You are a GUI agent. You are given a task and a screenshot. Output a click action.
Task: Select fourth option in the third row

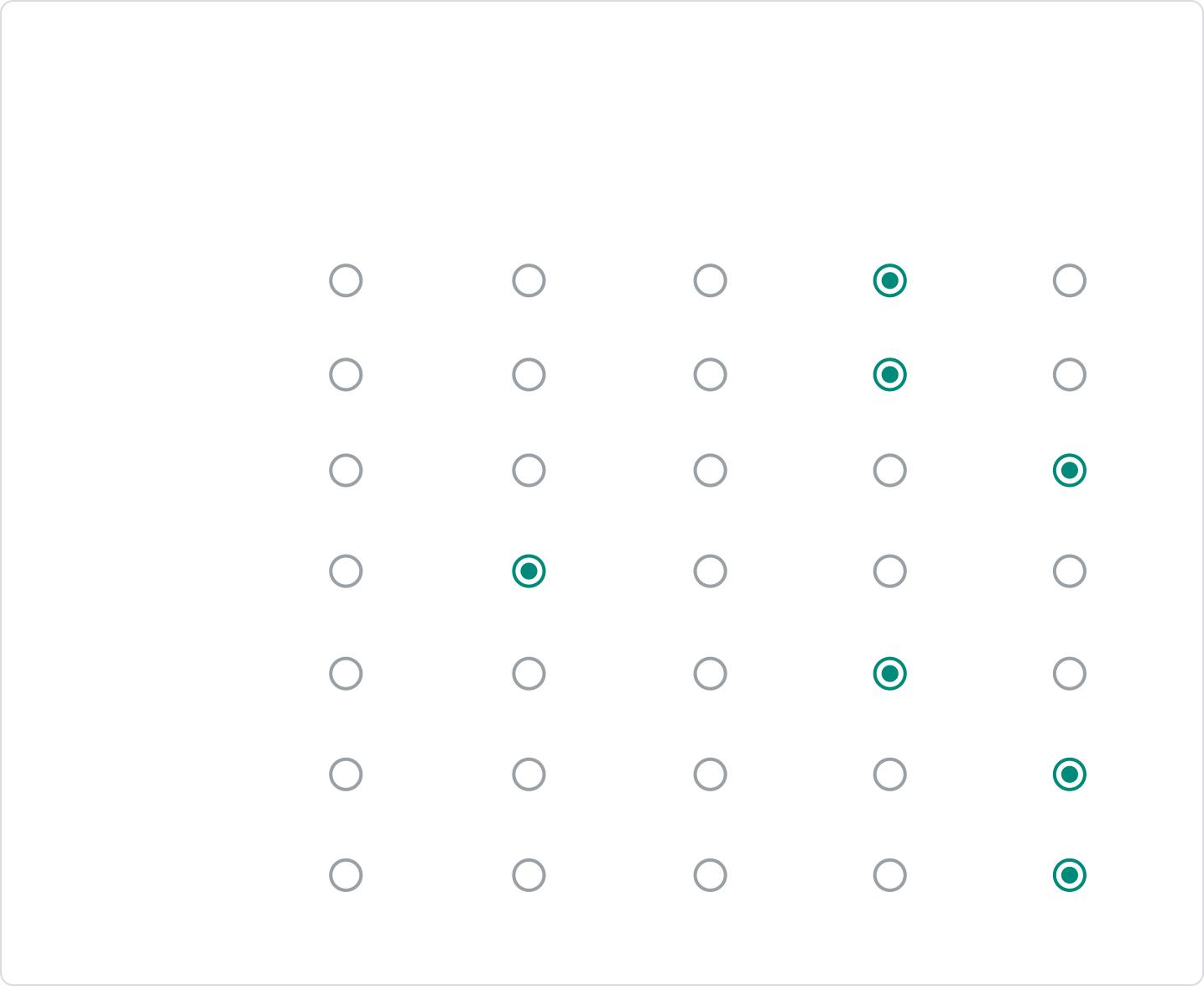tap(889, 471)
